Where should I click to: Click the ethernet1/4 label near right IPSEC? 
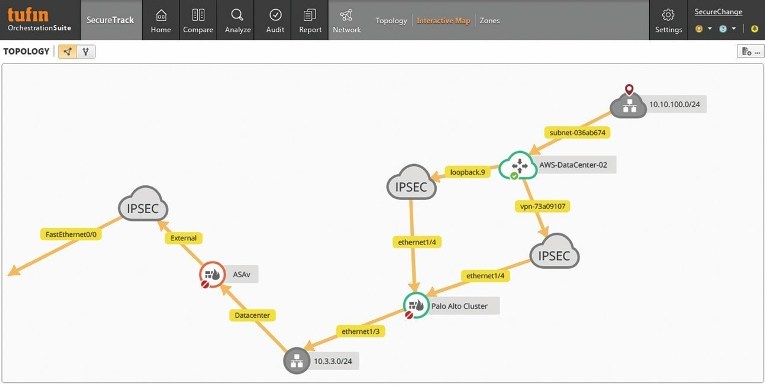tap(485, 276)
